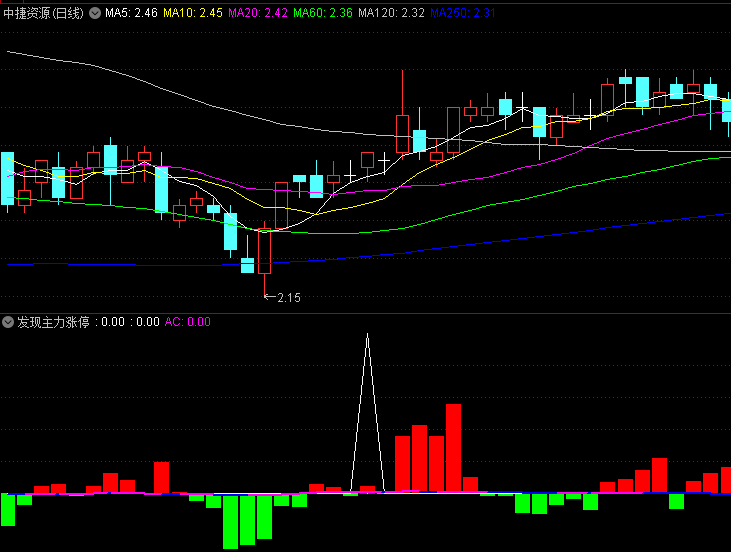Viewport: 731px width, 552px height.
Task: Expand the 发现主力涨停 indicator dropdown arrow
Action: [x=8, y=322]
